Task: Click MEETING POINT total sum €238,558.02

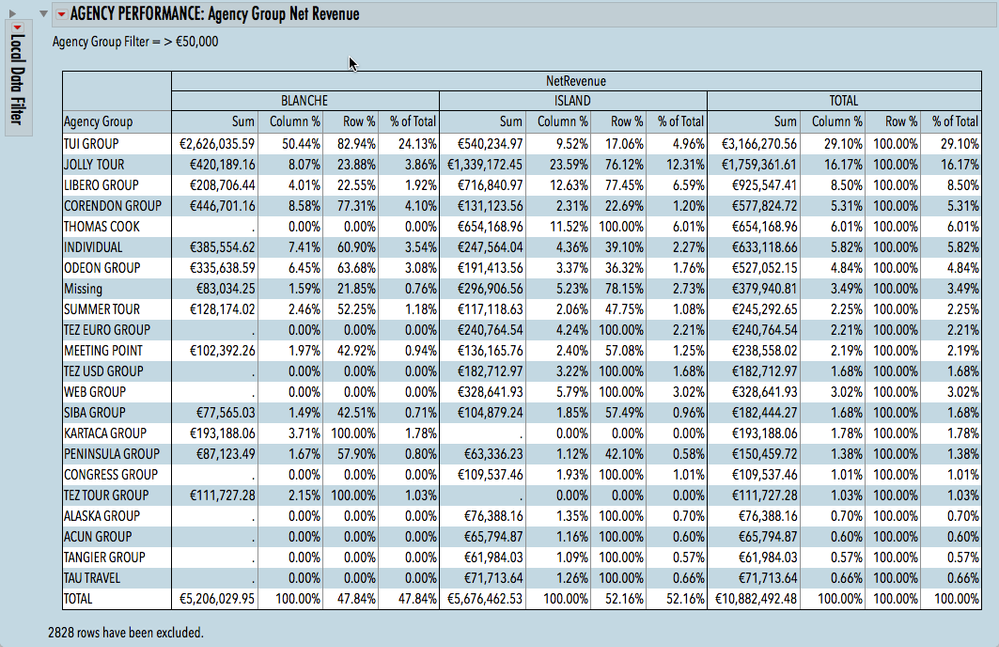Action: click(764, 351)
